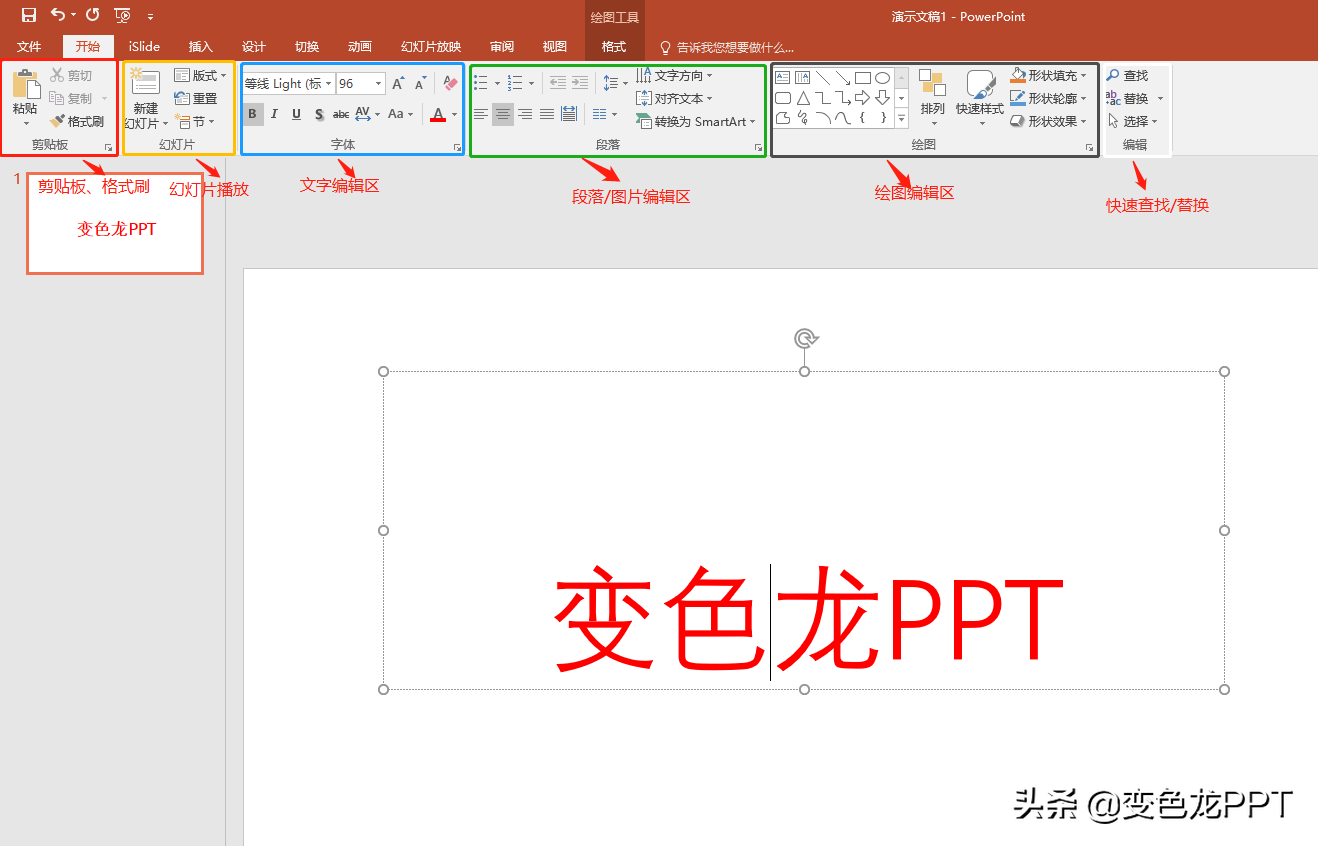This screenshot has height=846, width=1318.
Task: Undo the last action
Action: [x=58, y=15]
